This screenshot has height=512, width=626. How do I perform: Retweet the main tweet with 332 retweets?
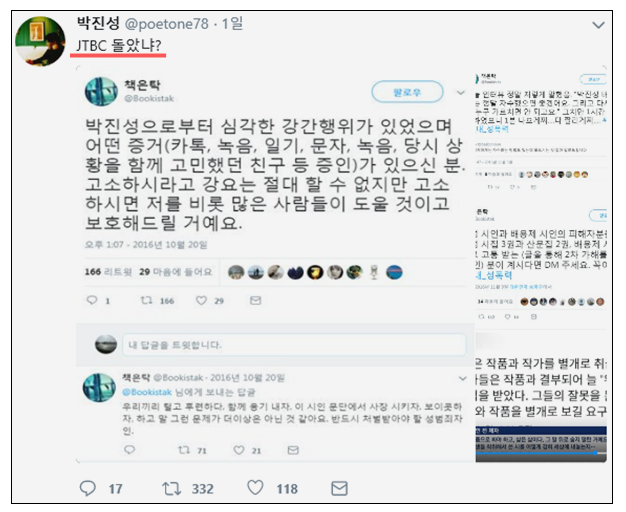click(x=172, y=488)
